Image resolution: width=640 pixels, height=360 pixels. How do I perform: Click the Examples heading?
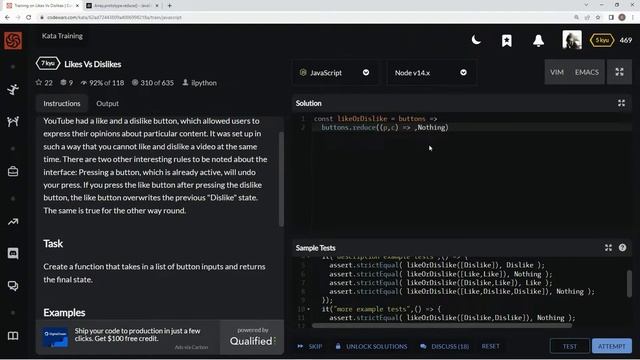coord(64,313)
